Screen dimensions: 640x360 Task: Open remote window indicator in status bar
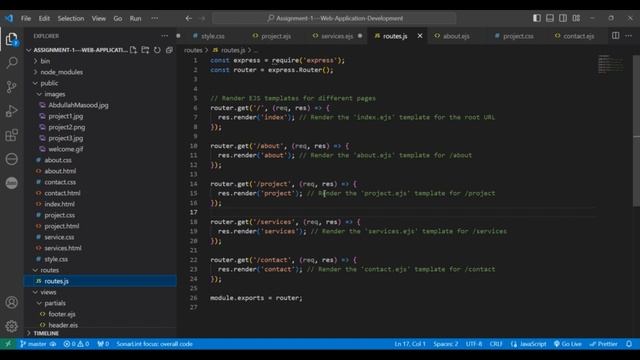8,344
